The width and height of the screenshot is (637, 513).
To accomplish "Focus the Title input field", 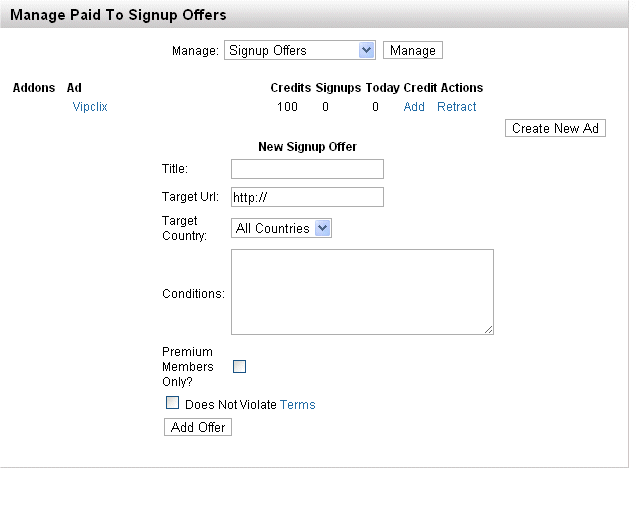I will click(x=307, y=169).
